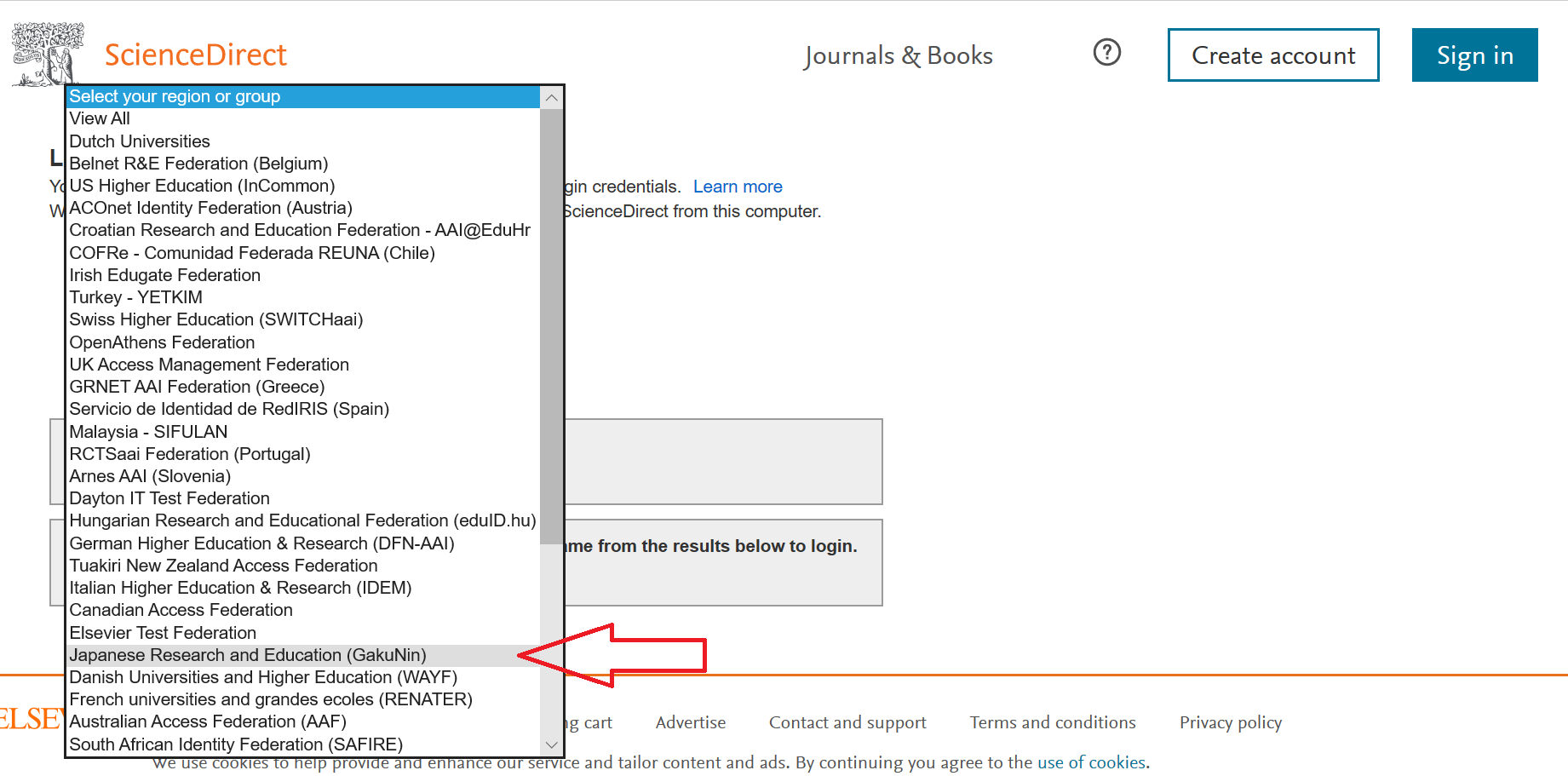Click the scroll down arrow in dropdown list
Viewport: 1568px width, 776px height.
point(552,744)
